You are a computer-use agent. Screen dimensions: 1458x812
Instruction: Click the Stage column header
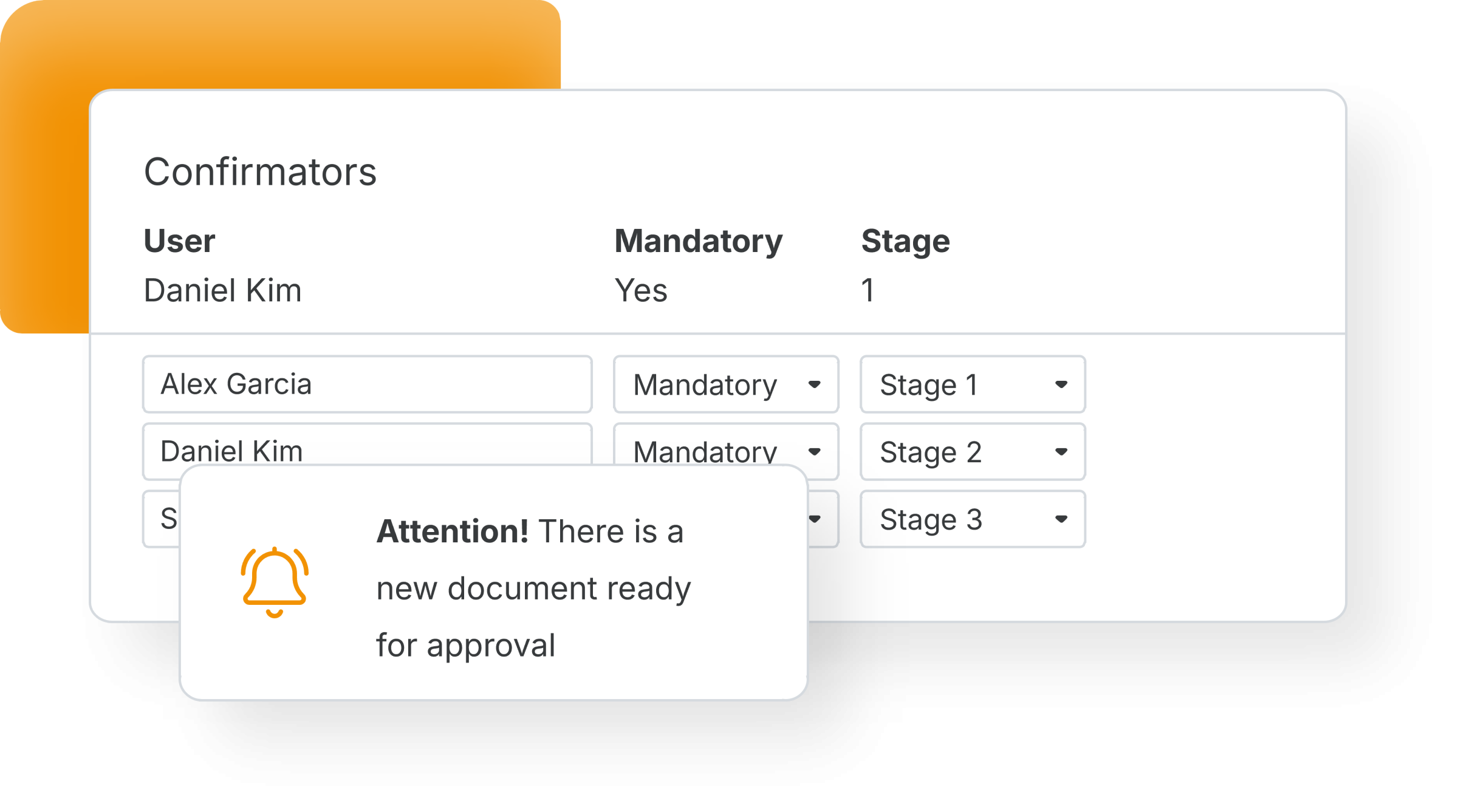point(905,242)
